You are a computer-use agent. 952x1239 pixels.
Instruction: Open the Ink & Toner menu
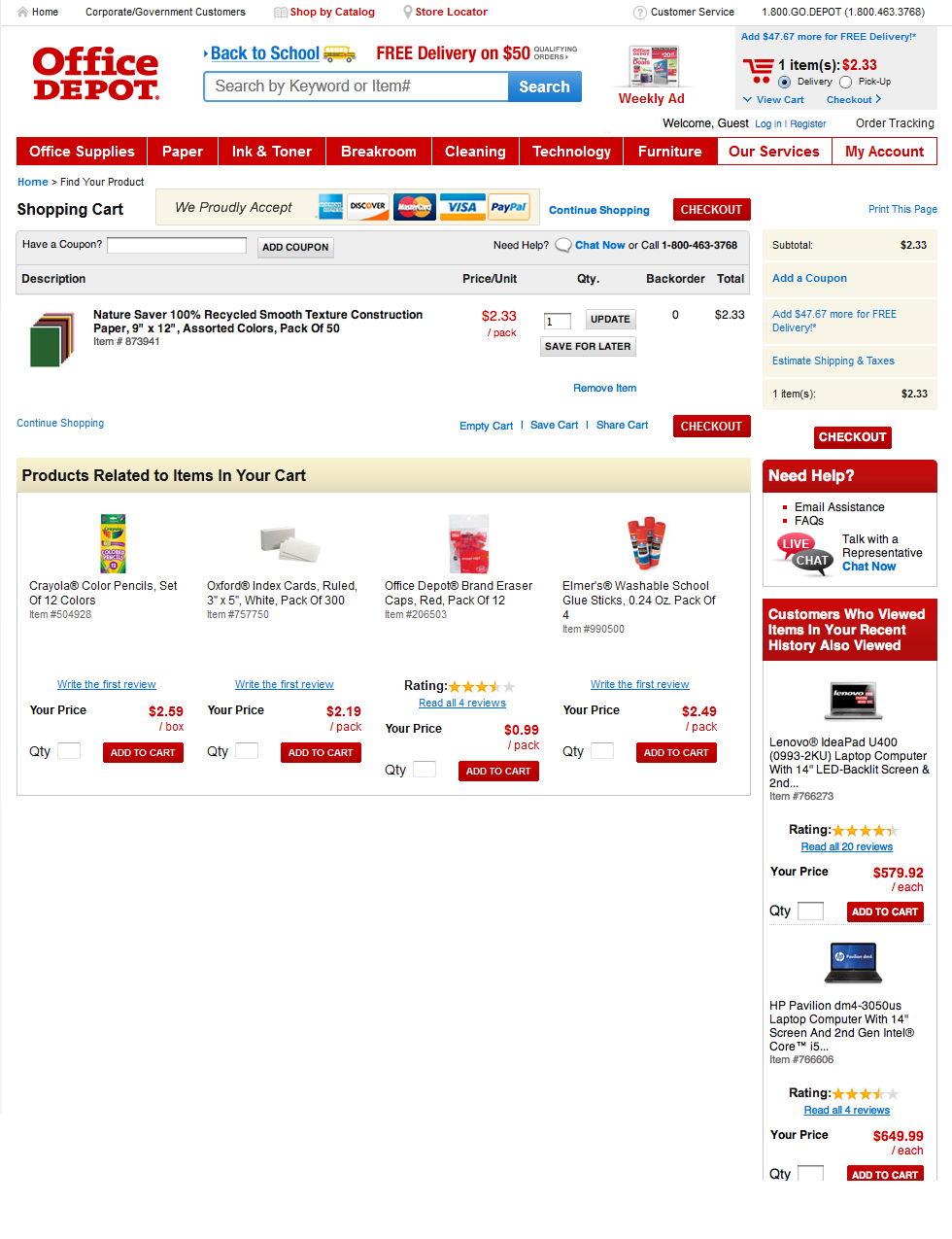tap(272, 152)
